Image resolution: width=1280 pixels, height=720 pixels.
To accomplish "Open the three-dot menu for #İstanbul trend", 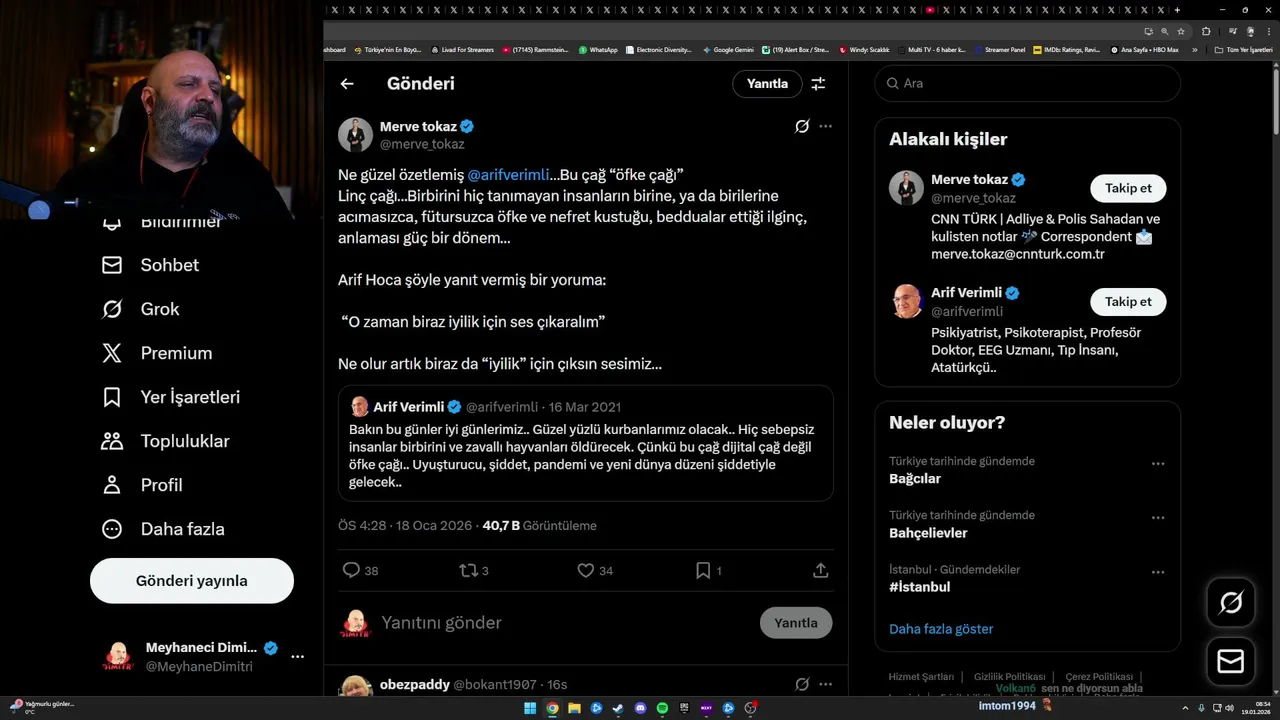I will click(1158, 571).
